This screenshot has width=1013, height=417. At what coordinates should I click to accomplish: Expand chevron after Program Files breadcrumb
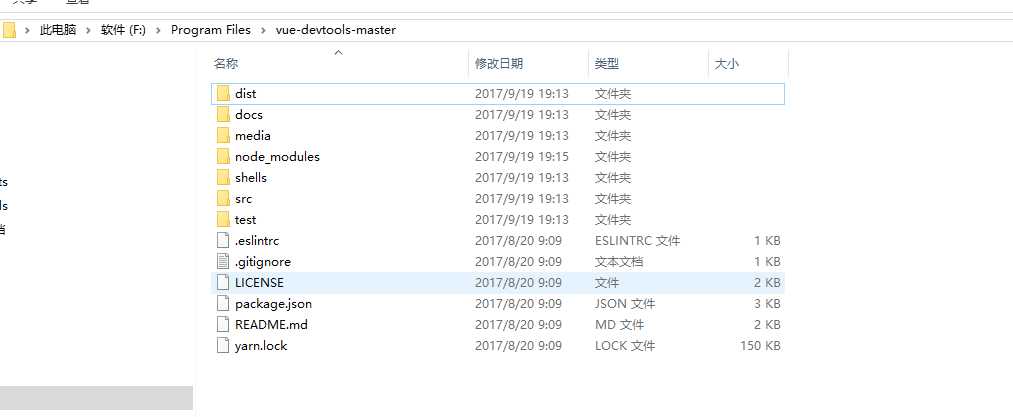coord(263,30)
